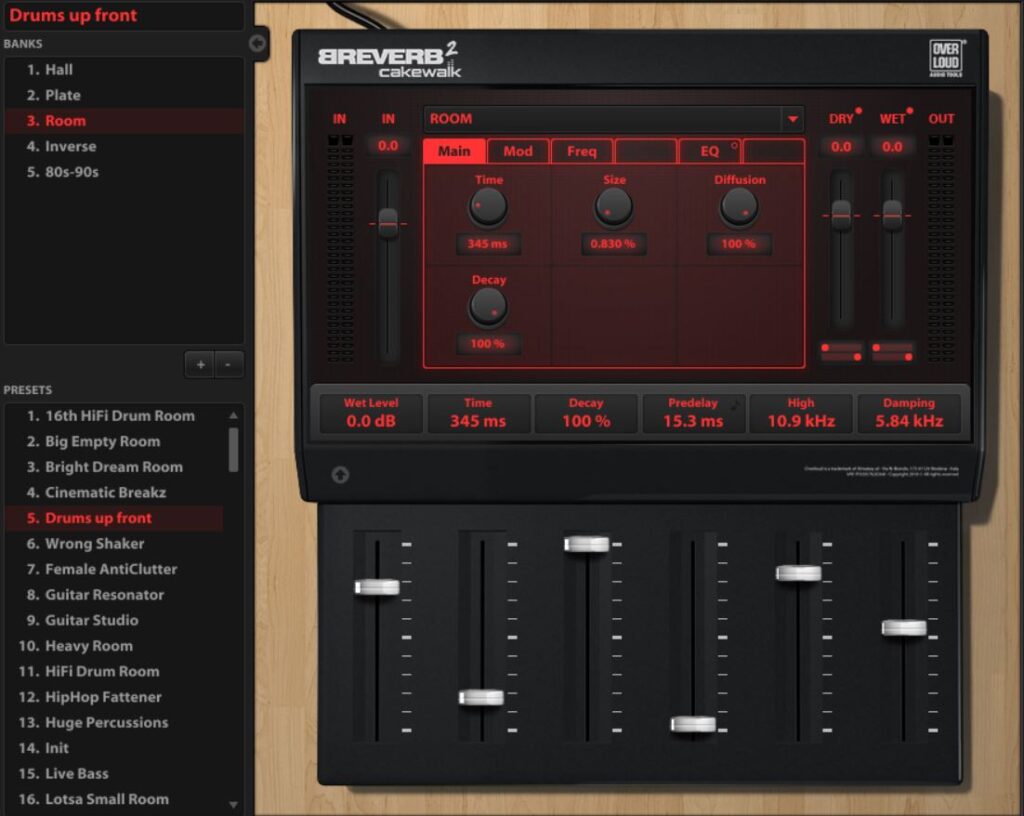The image size is (1024, 816).
Task: Click the bottom Time 345 ms readout
Action: pyautogui.click(x=478, y=413)
